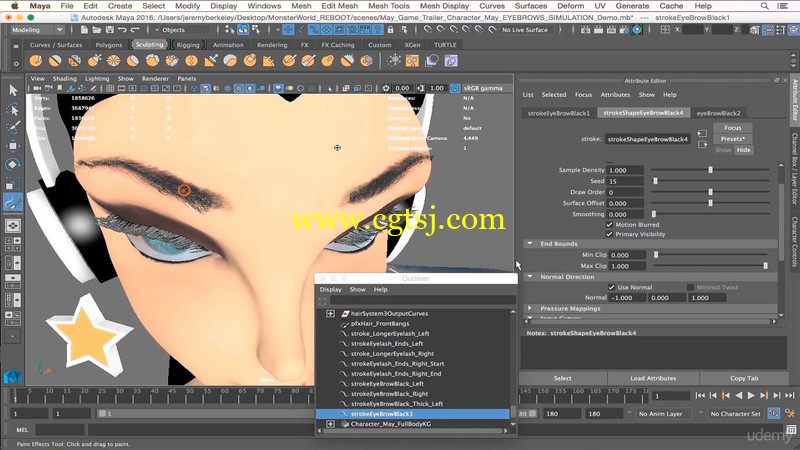Click the four-view layout icon
The width and height of the screenshot is (800, 450).
[x=13, y=244]
